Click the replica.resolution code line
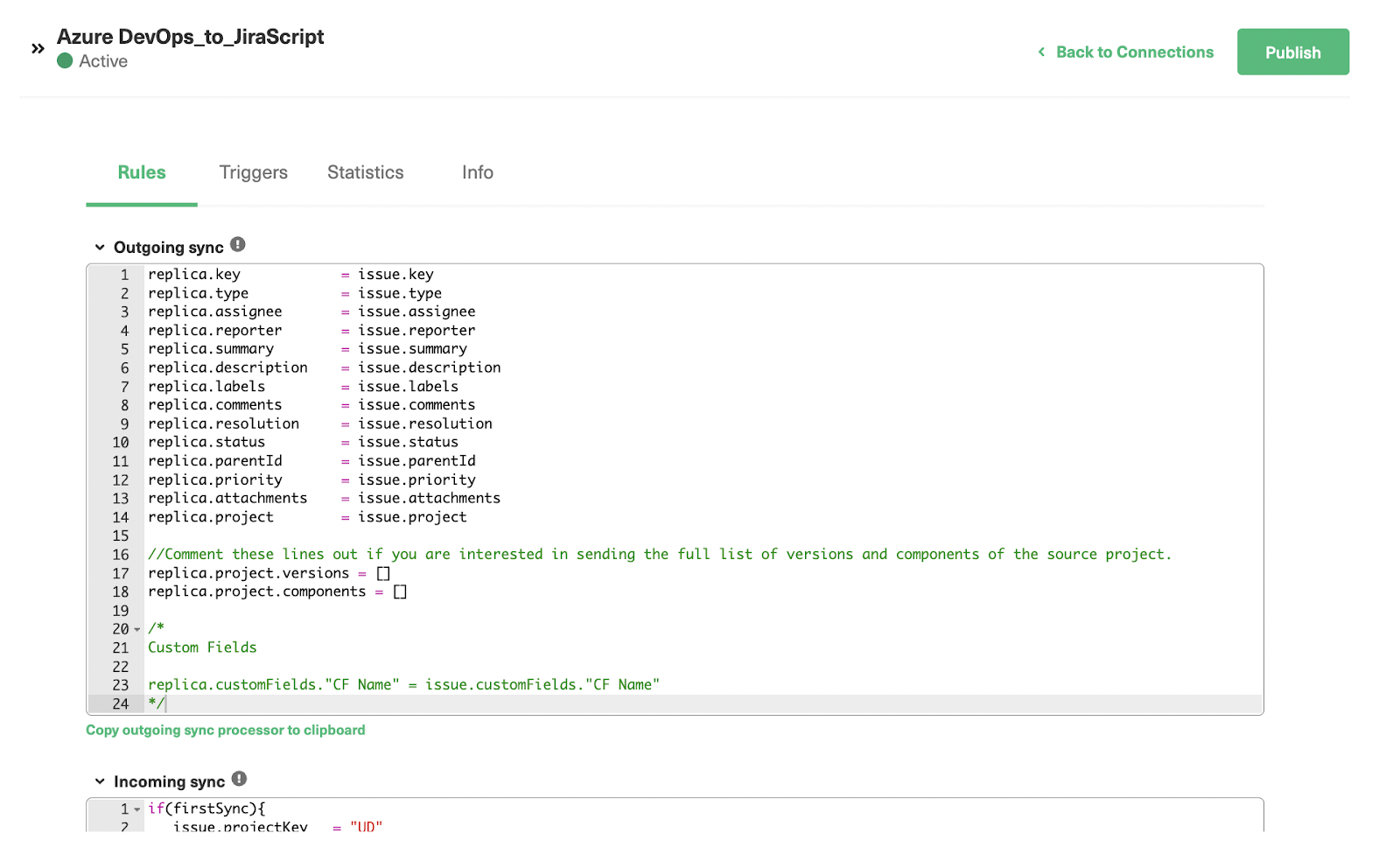 point(320,423)
